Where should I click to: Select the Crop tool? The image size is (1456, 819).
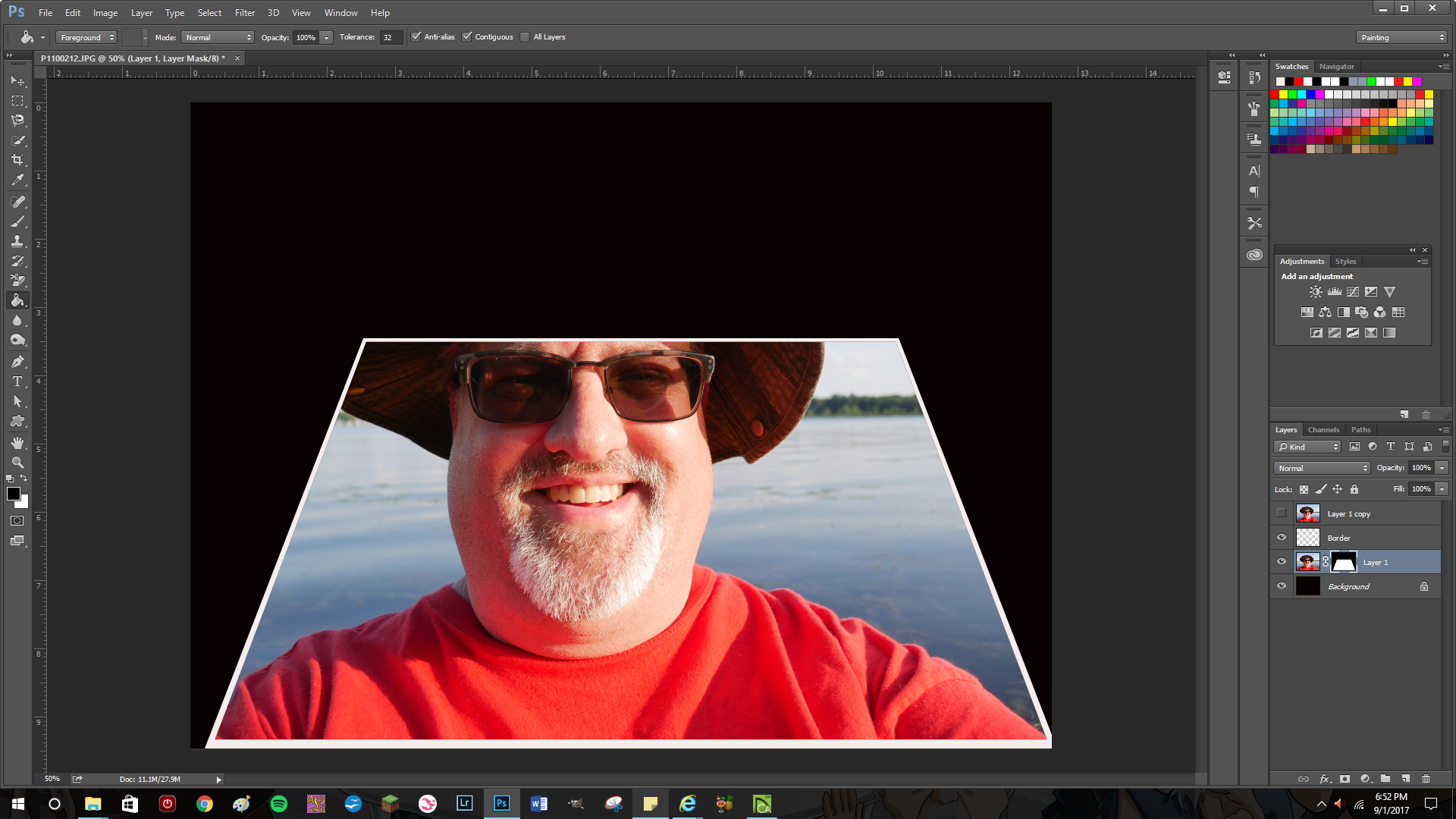pos(17,159)
